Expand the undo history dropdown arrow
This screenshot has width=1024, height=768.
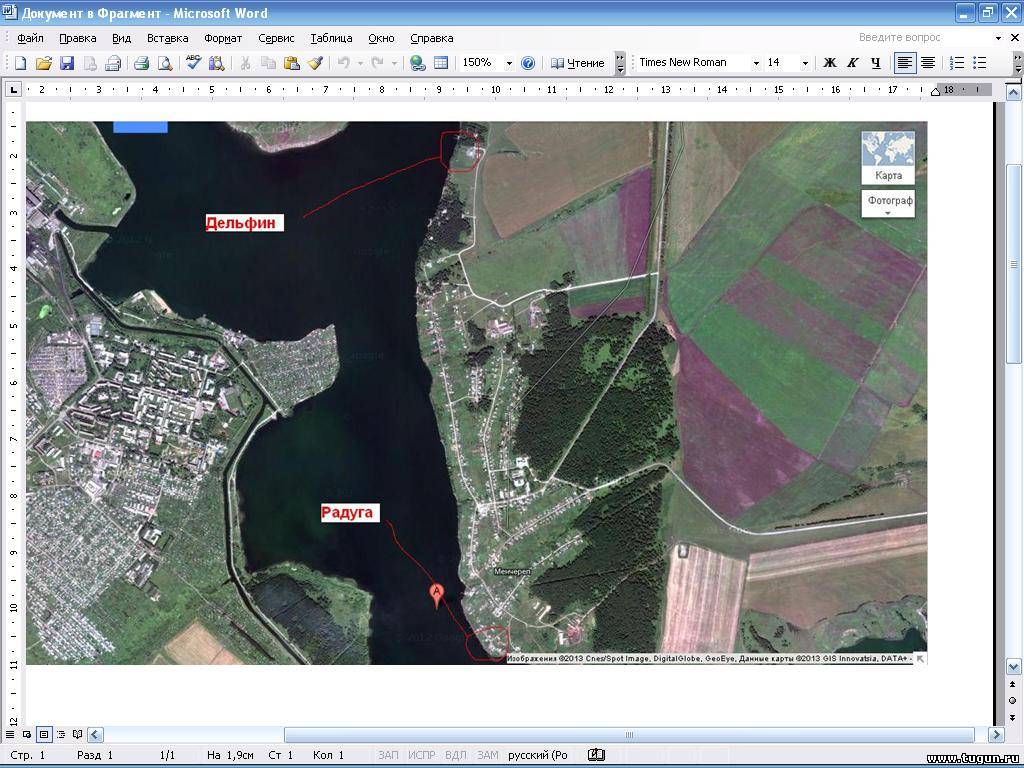point(360,63)
